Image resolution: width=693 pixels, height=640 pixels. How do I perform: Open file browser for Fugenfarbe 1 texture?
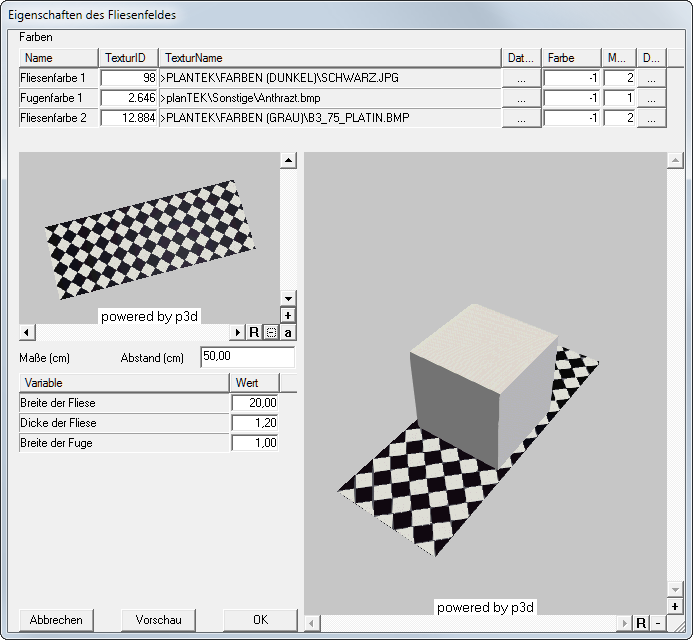pos(521,98)
